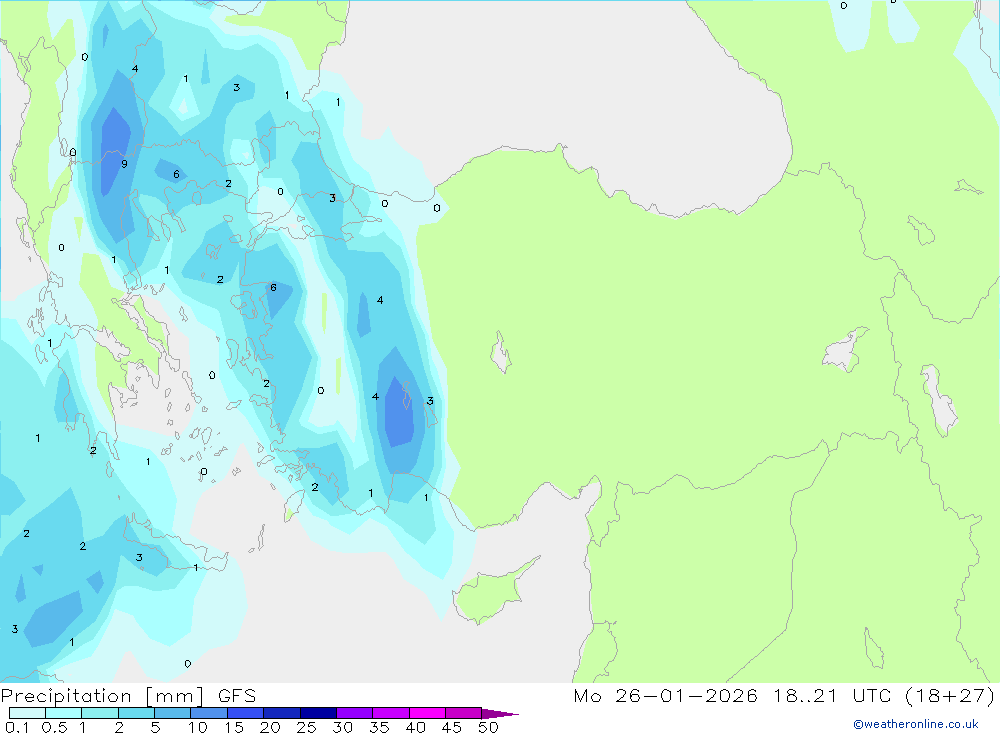Click the 1–2 mm legend color box
1000x733 pixels.
99,713
